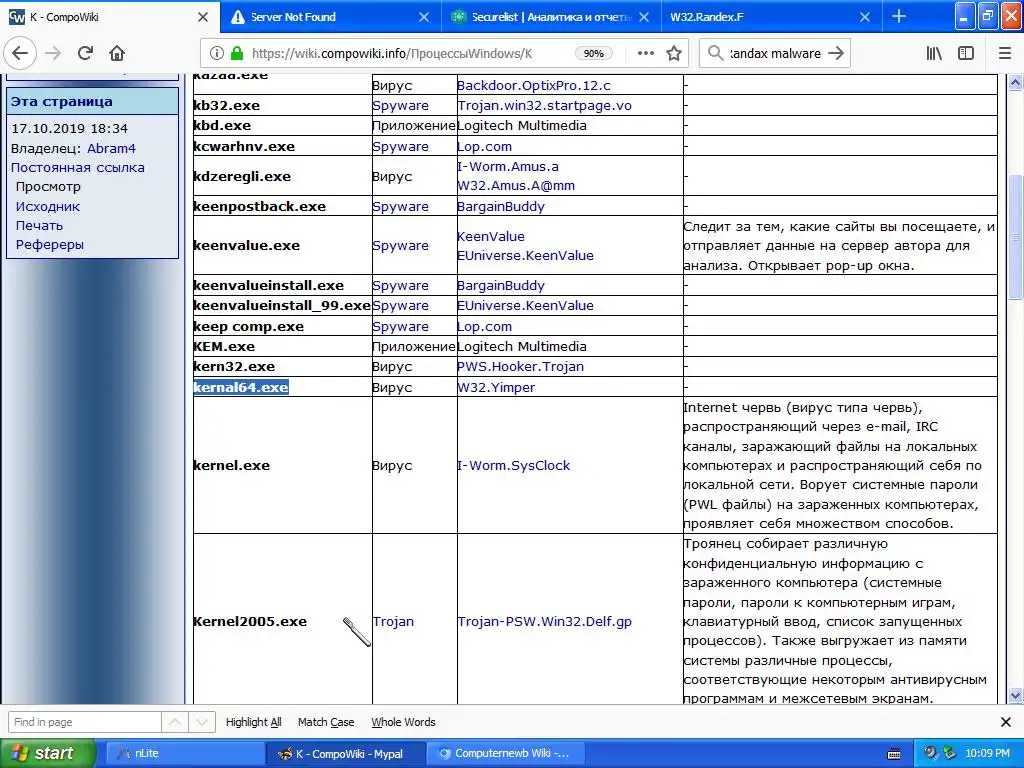Image resolution: width=1024 pixels, height=768 pixels.
Task: Click the Просмотр sidebar item
Action: (x=48, y=186)
